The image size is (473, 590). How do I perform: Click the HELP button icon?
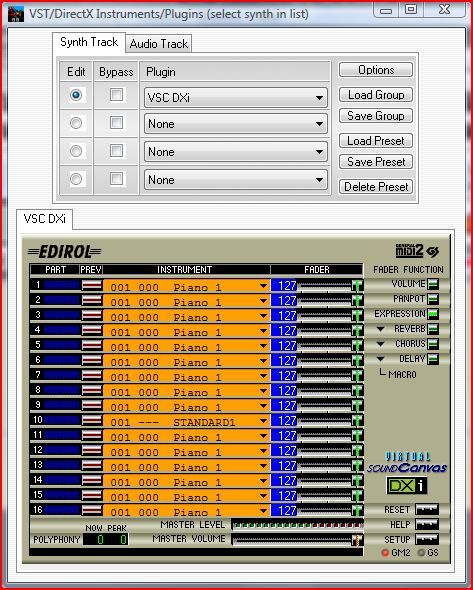[x=427, y=525]
